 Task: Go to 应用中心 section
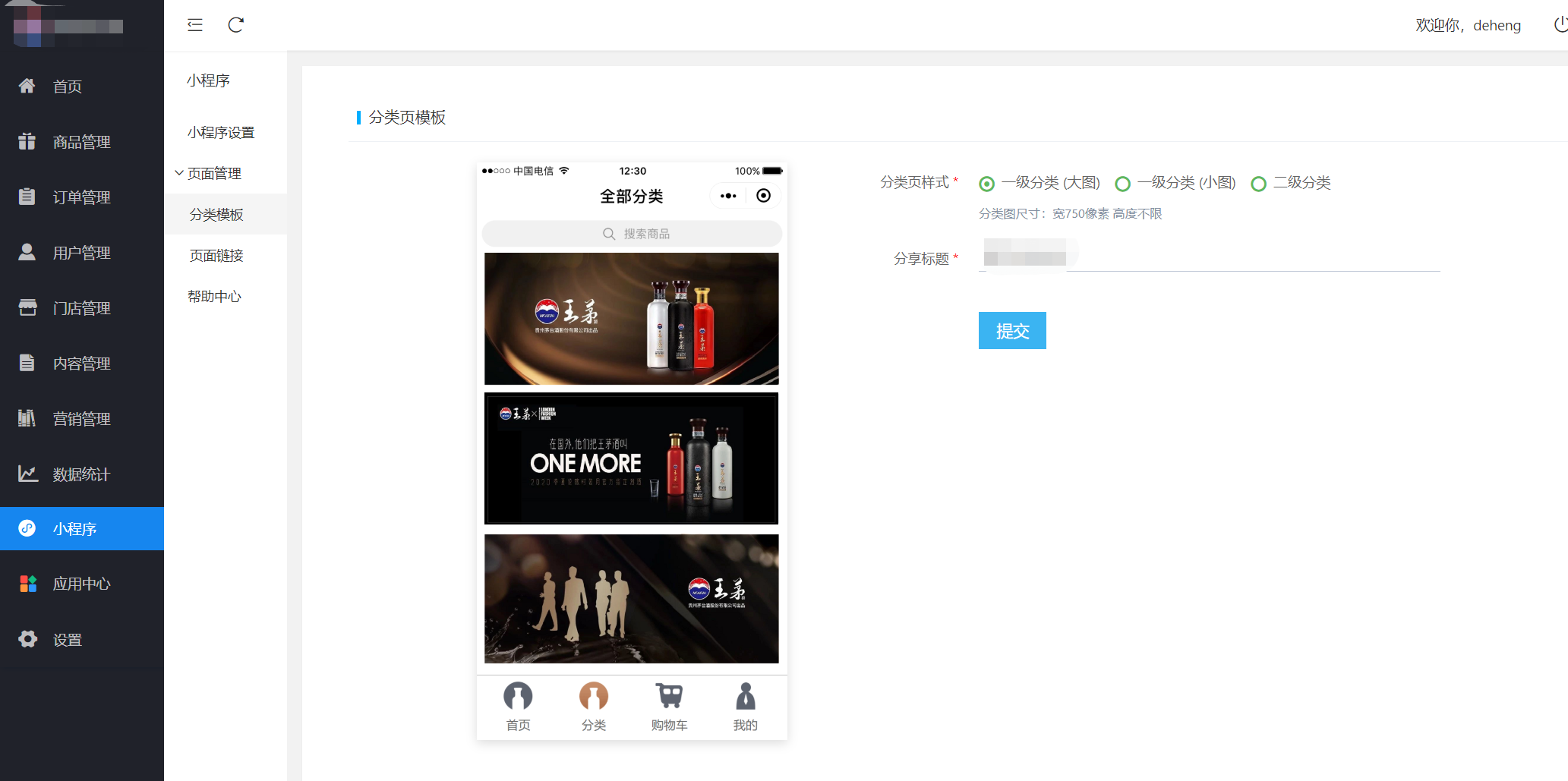(82, 584)
